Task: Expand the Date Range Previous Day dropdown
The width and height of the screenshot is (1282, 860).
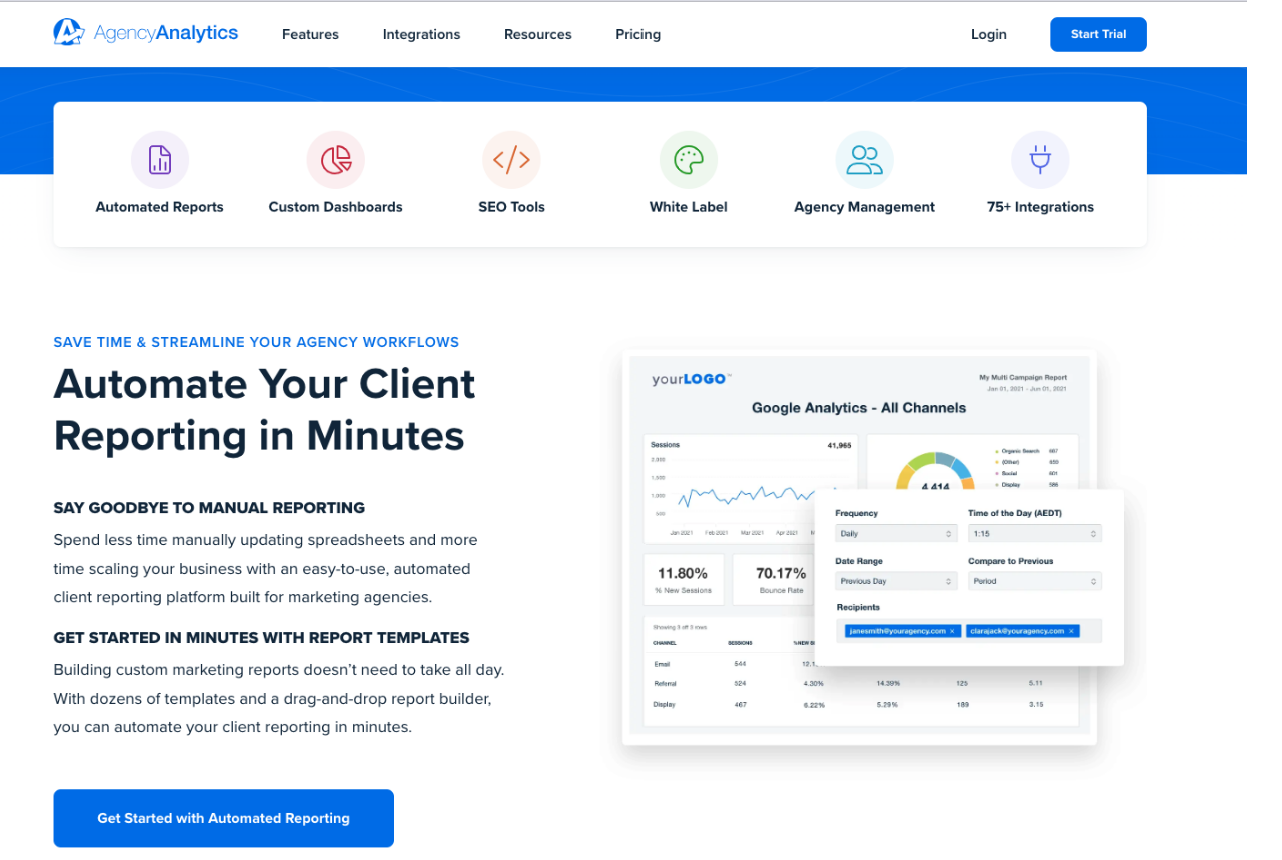Action: 897,581
